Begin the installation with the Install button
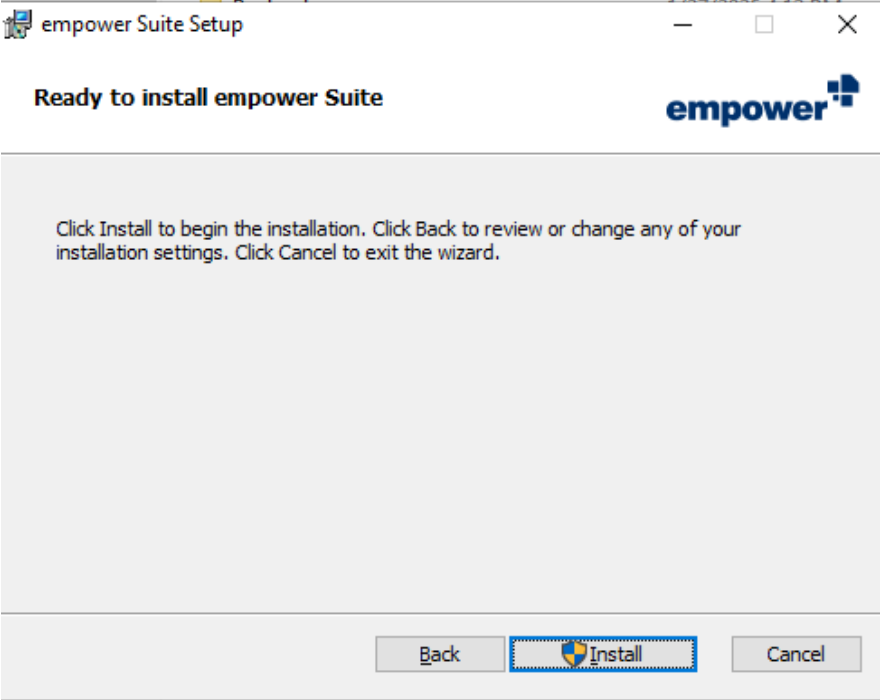The width and height of the screenshot is (881, 700). coord(603,654)
